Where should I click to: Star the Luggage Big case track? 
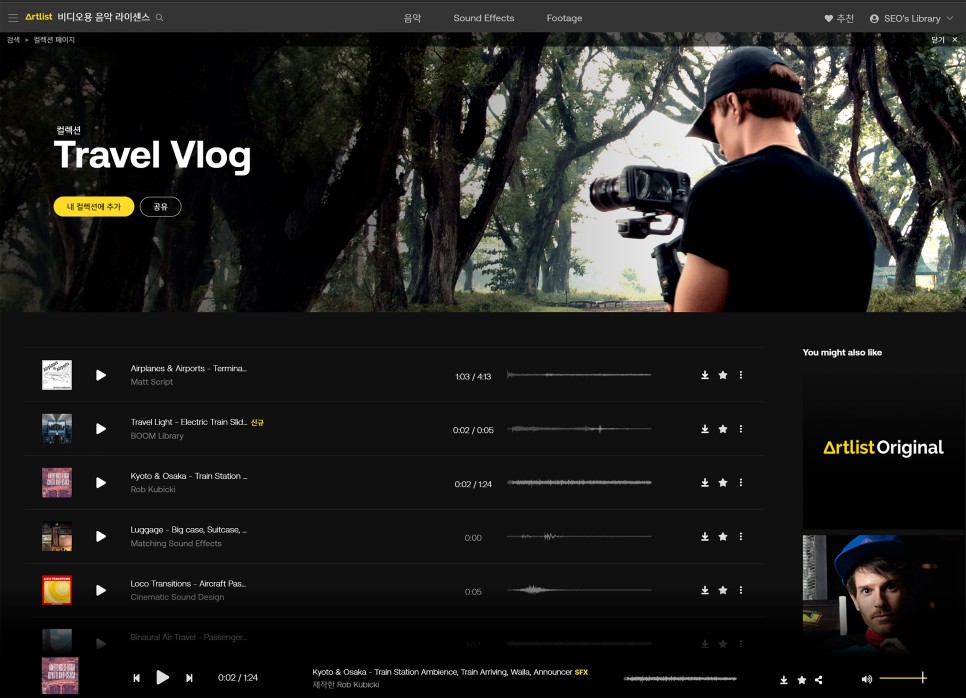[723, 537]
